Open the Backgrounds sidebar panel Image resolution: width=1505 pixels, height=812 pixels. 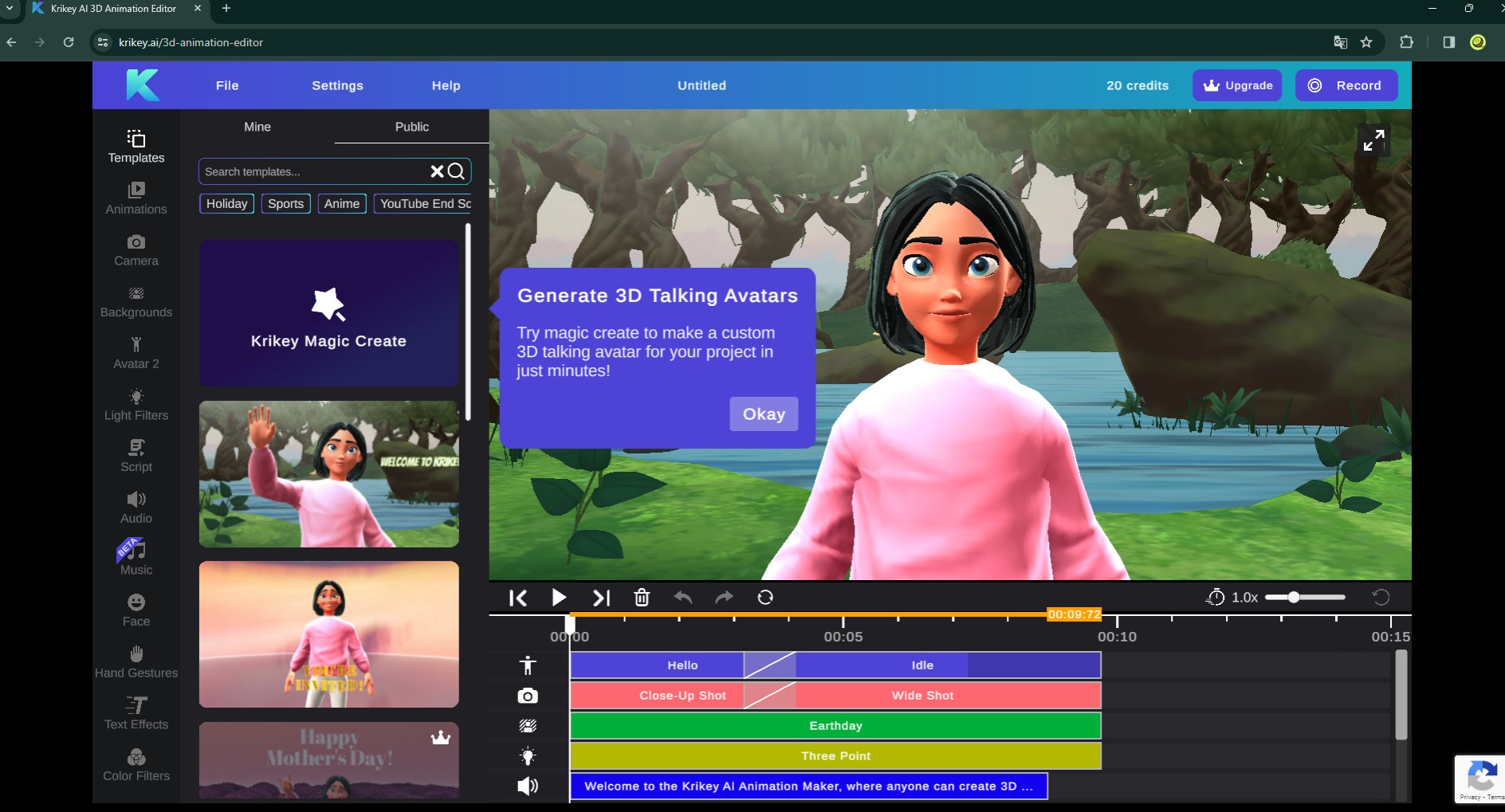136,302
